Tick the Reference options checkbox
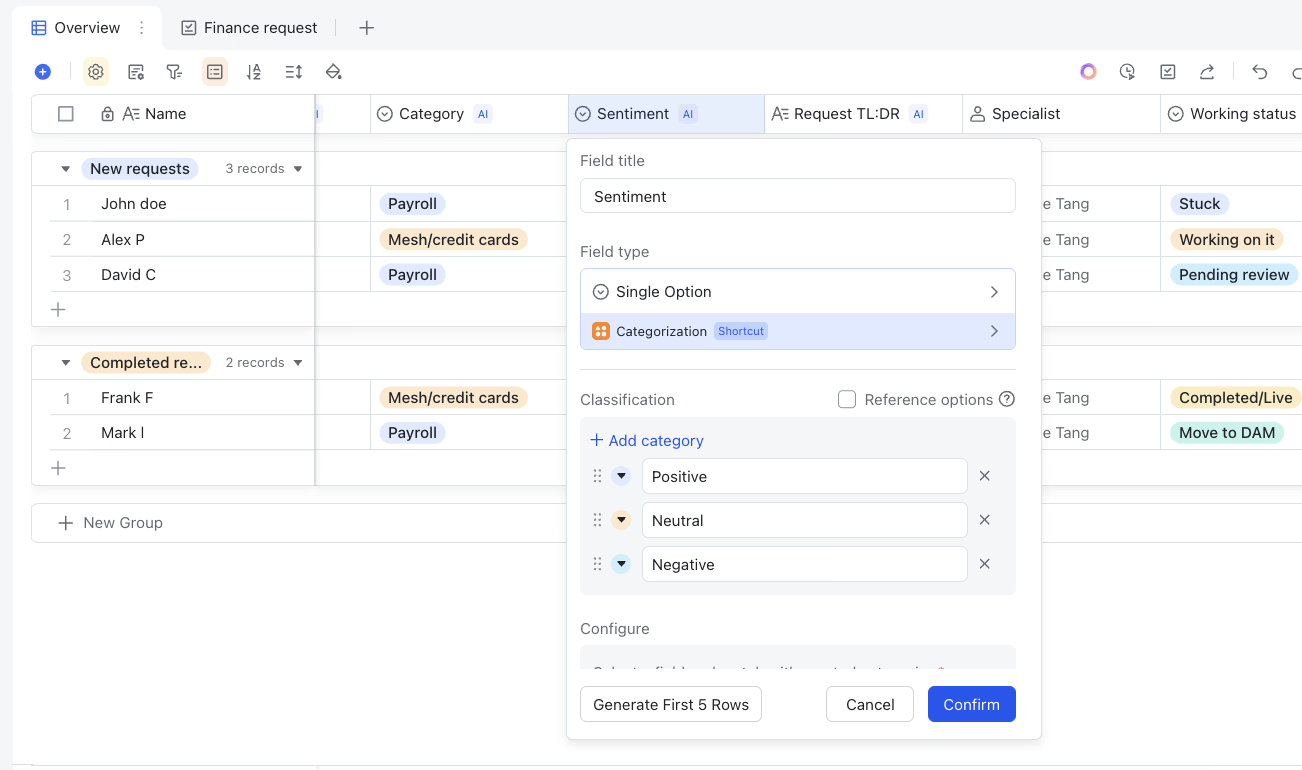The height and width of the screenshot is (770, 1302). pyautogui.click(x=847, y=400)
